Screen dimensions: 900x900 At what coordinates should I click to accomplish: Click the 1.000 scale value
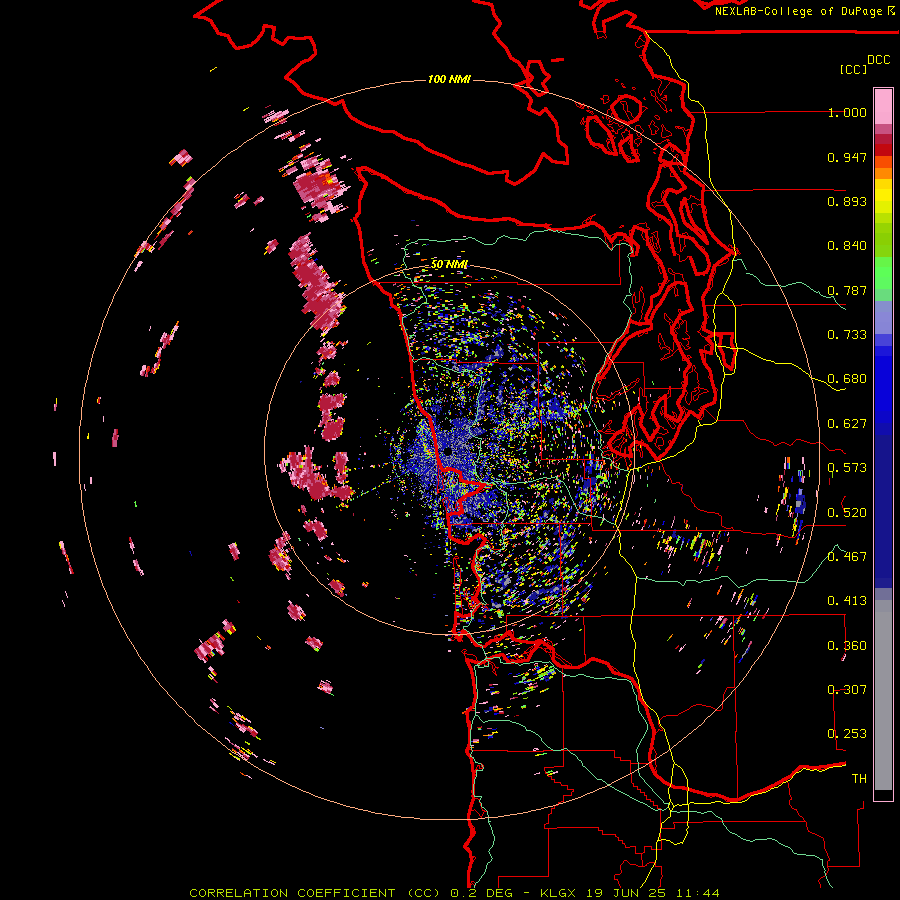(x=847, y=112)
